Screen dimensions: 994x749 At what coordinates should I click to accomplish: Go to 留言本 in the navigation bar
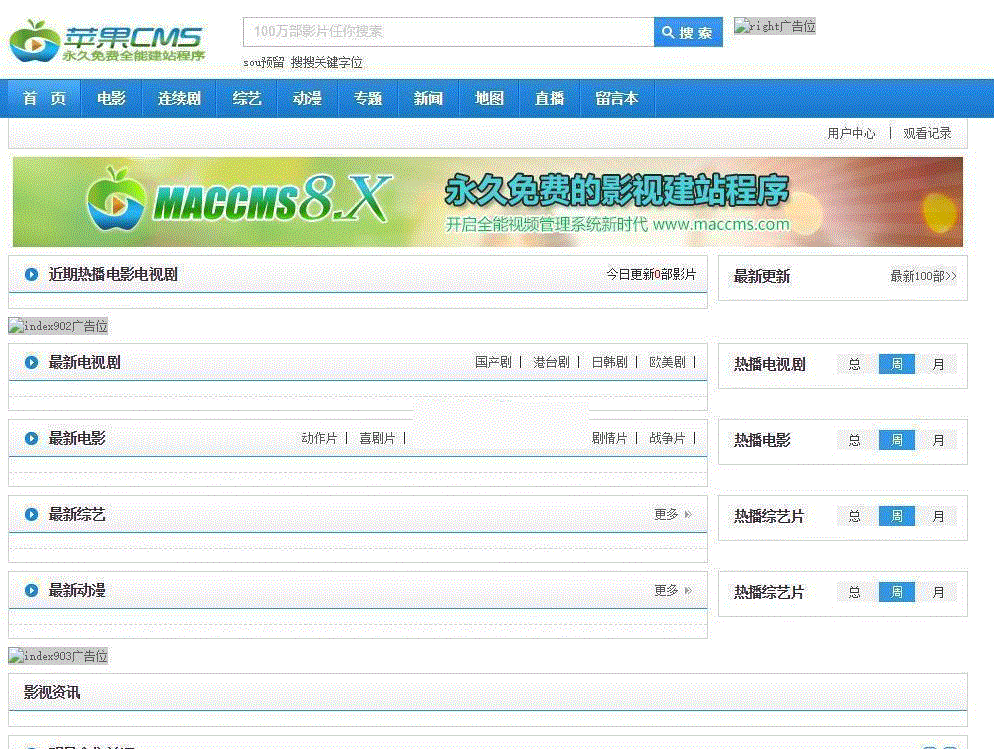pyautogui.click(x=616, y=98)
